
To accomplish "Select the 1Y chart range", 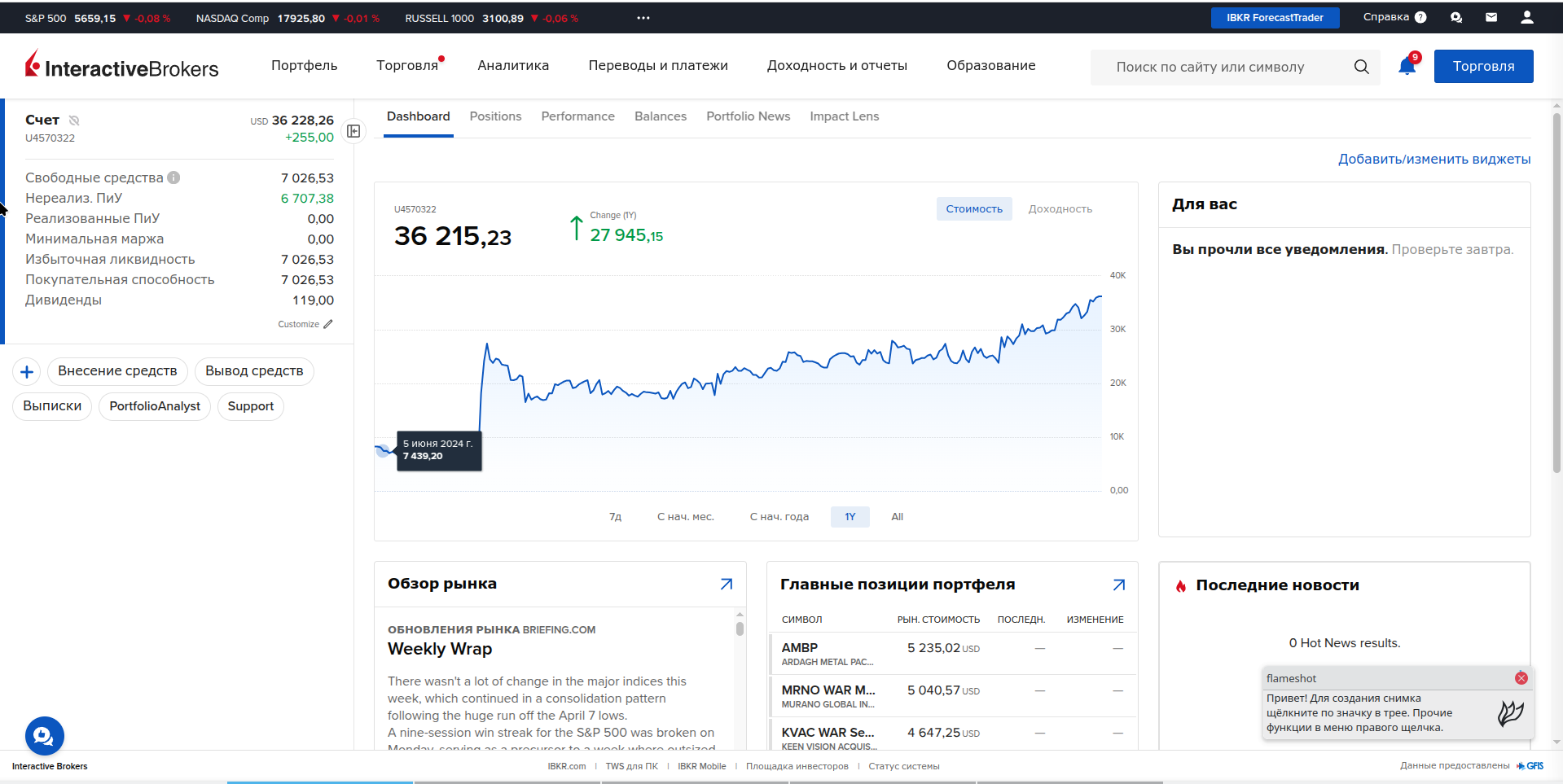I will coord(850,517).
